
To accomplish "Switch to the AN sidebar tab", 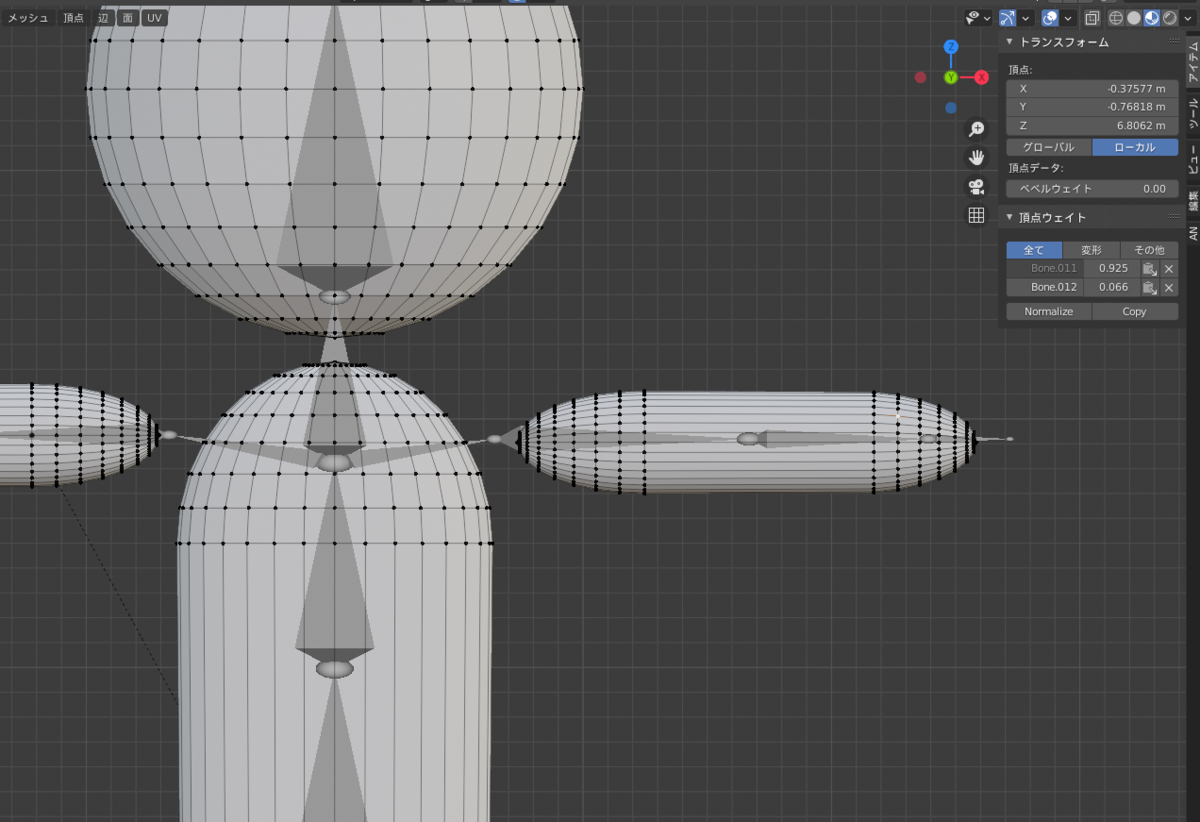I will point(1192,232).
